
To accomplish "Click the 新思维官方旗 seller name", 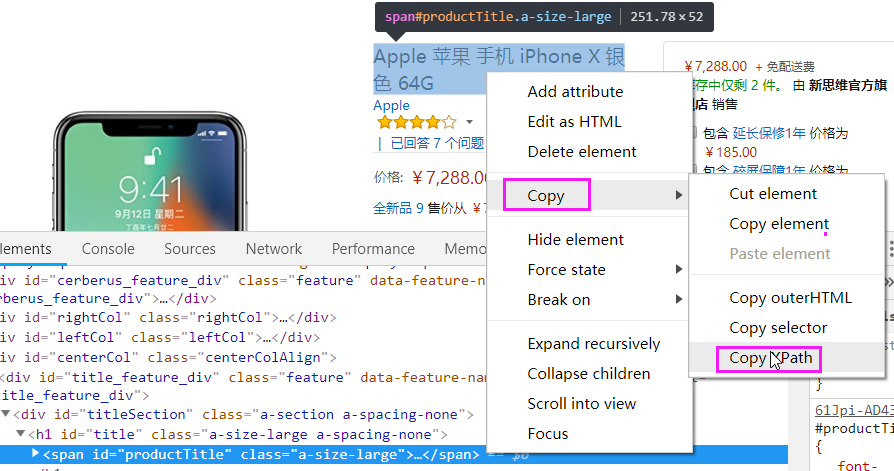I will pos(847,86).
